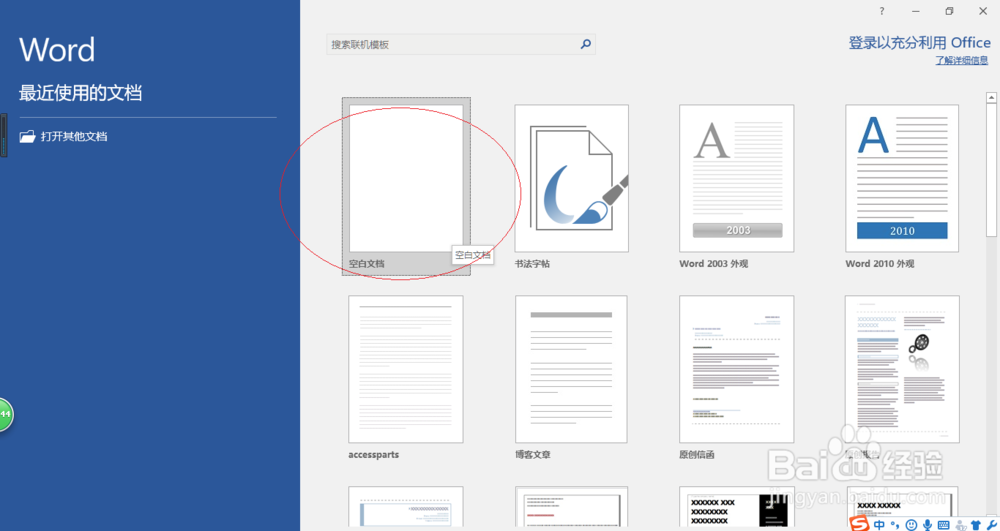Pick the report template with gear graphic
The width and height of the screenshot is (1000, 531).
click(x=902, y=377)
